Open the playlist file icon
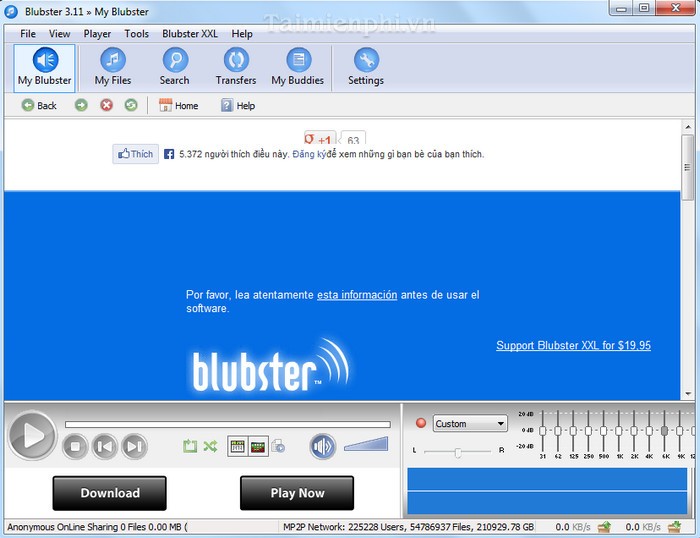 (x=278, y=446)
